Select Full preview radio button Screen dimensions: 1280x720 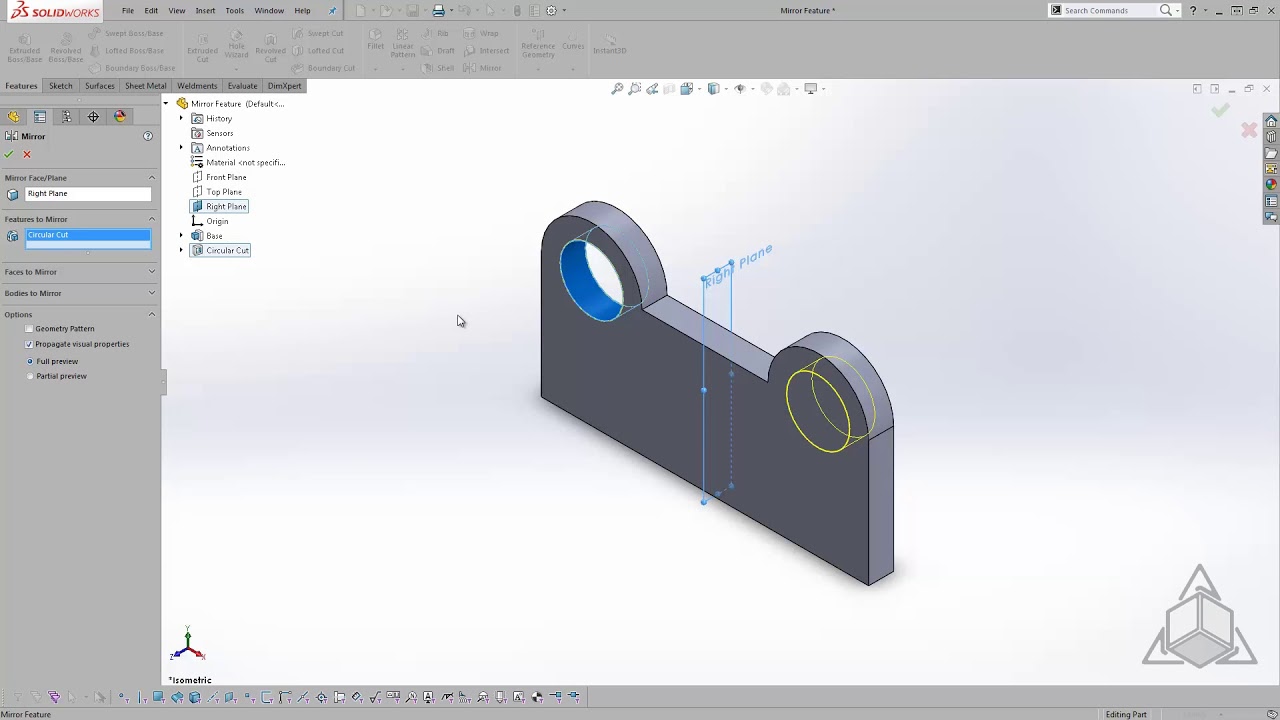(31, 361)
